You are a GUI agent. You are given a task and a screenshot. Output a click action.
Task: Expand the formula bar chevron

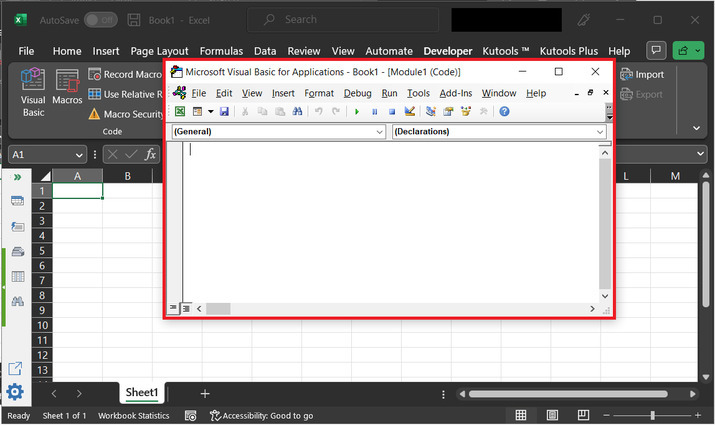(700, 154)
